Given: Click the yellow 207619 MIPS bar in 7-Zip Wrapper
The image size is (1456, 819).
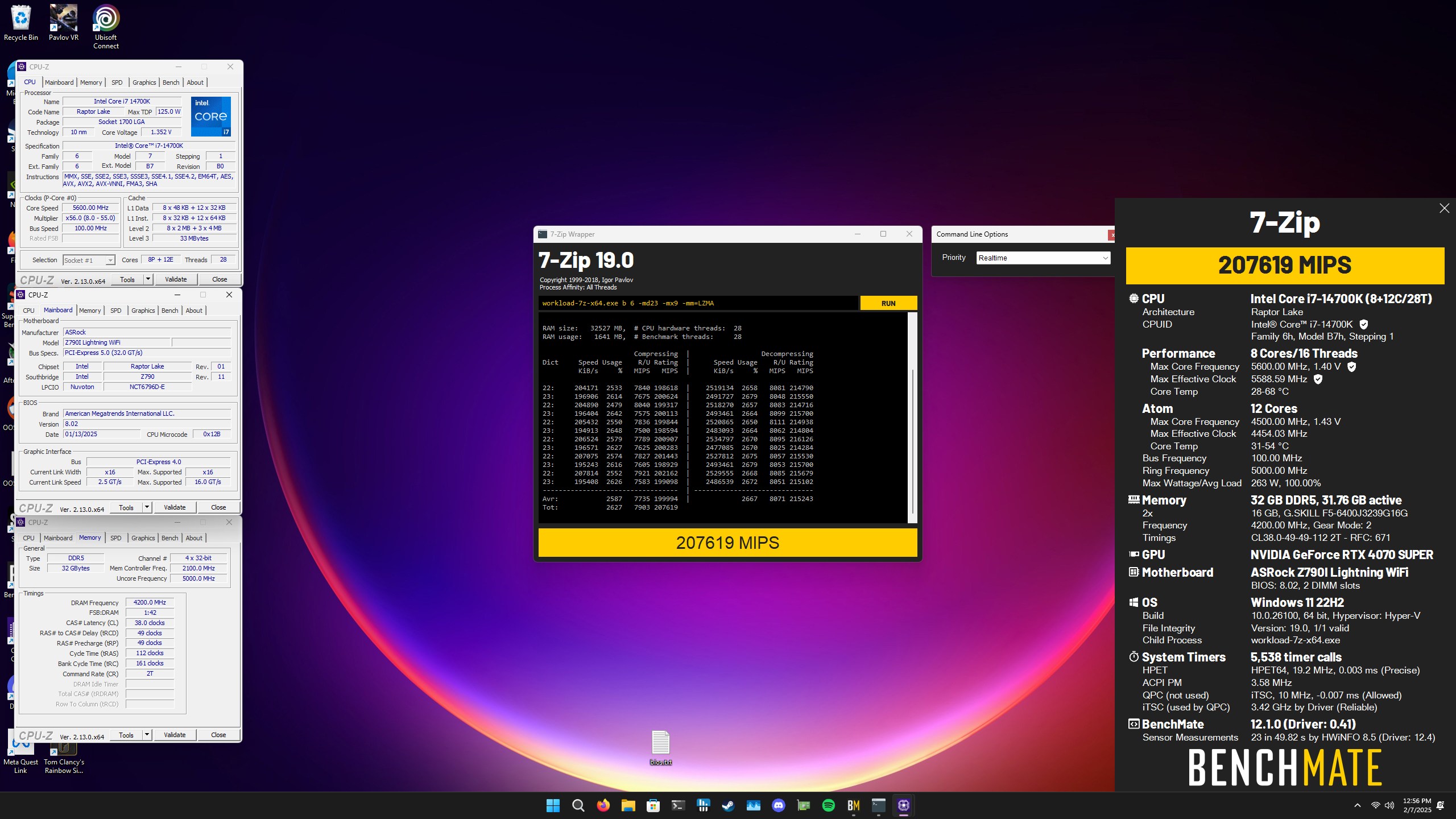Looking at the screenshot, I should click(727, 543).
